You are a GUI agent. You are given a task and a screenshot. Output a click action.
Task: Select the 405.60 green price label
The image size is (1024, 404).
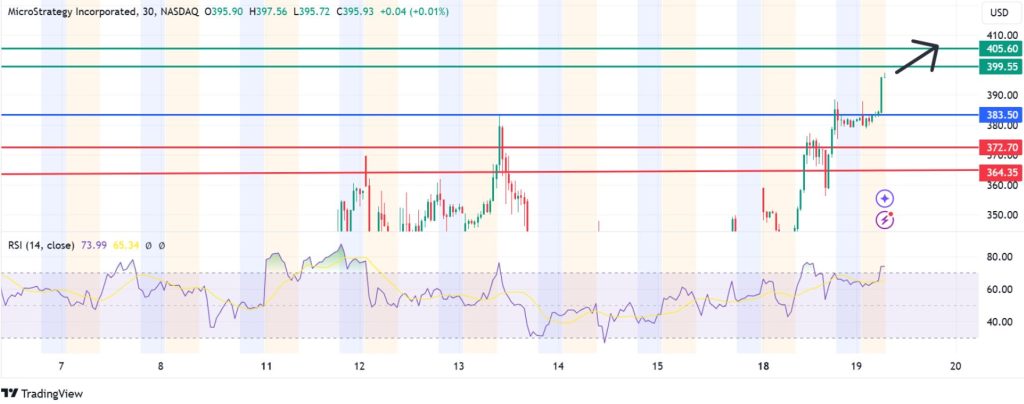[x=1000, y=49]
